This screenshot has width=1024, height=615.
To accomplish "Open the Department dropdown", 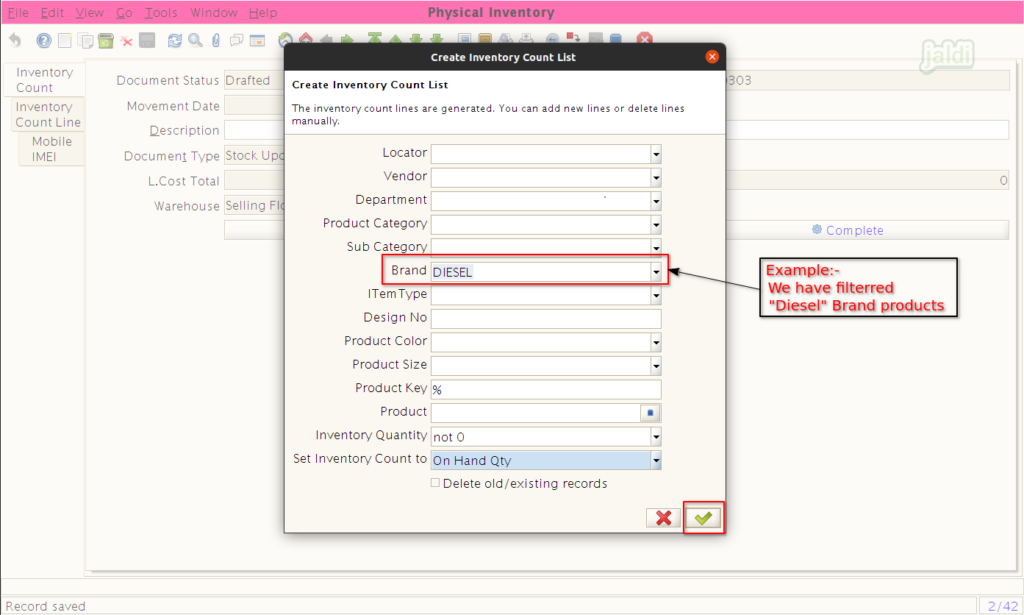I will 656,201.
